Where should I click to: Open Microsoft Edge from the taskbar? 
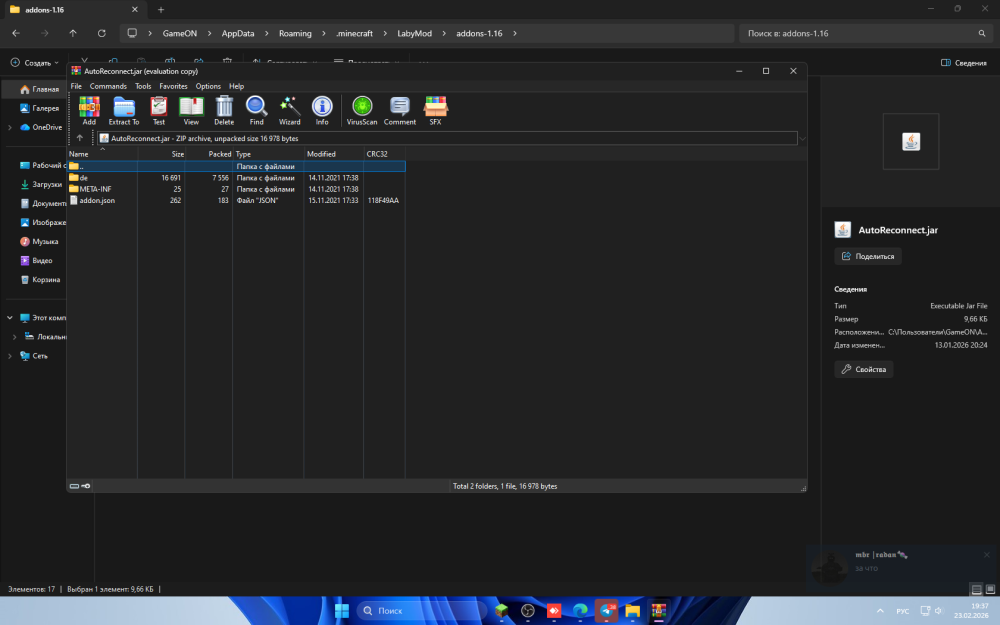coord(580,610)
